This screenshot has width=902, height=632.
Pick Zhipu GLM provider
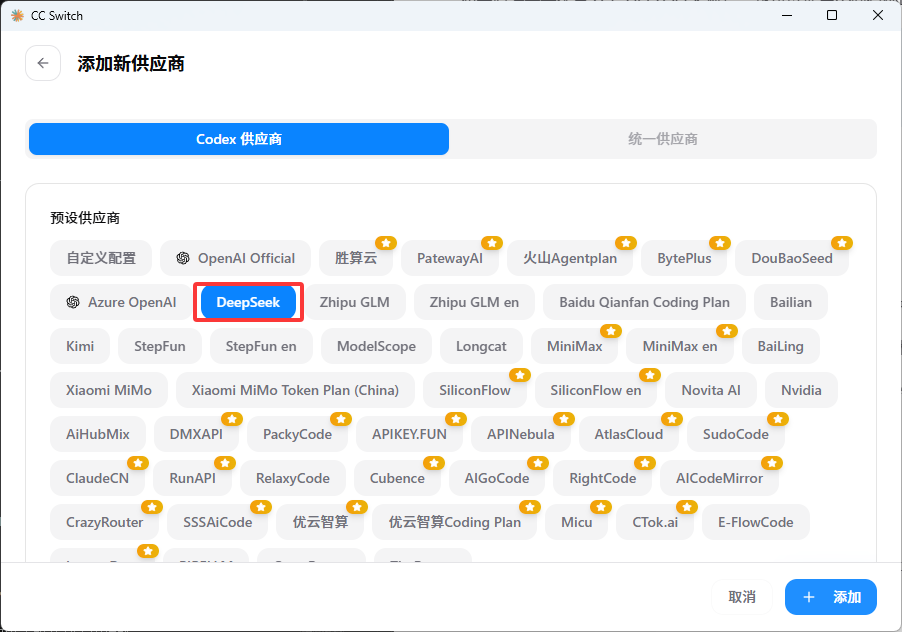tap(354, 302)
